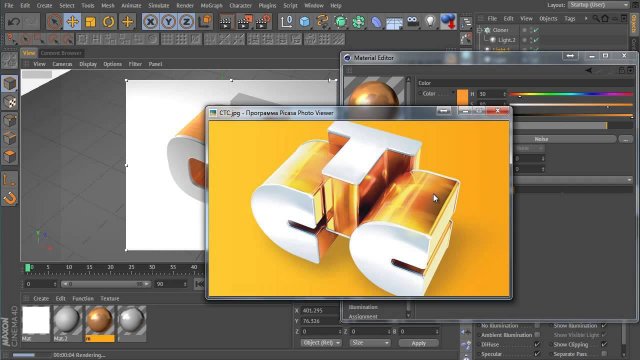
Task: Open the spline tools icon
Action: pyautogui.click(x=322, y=22)
